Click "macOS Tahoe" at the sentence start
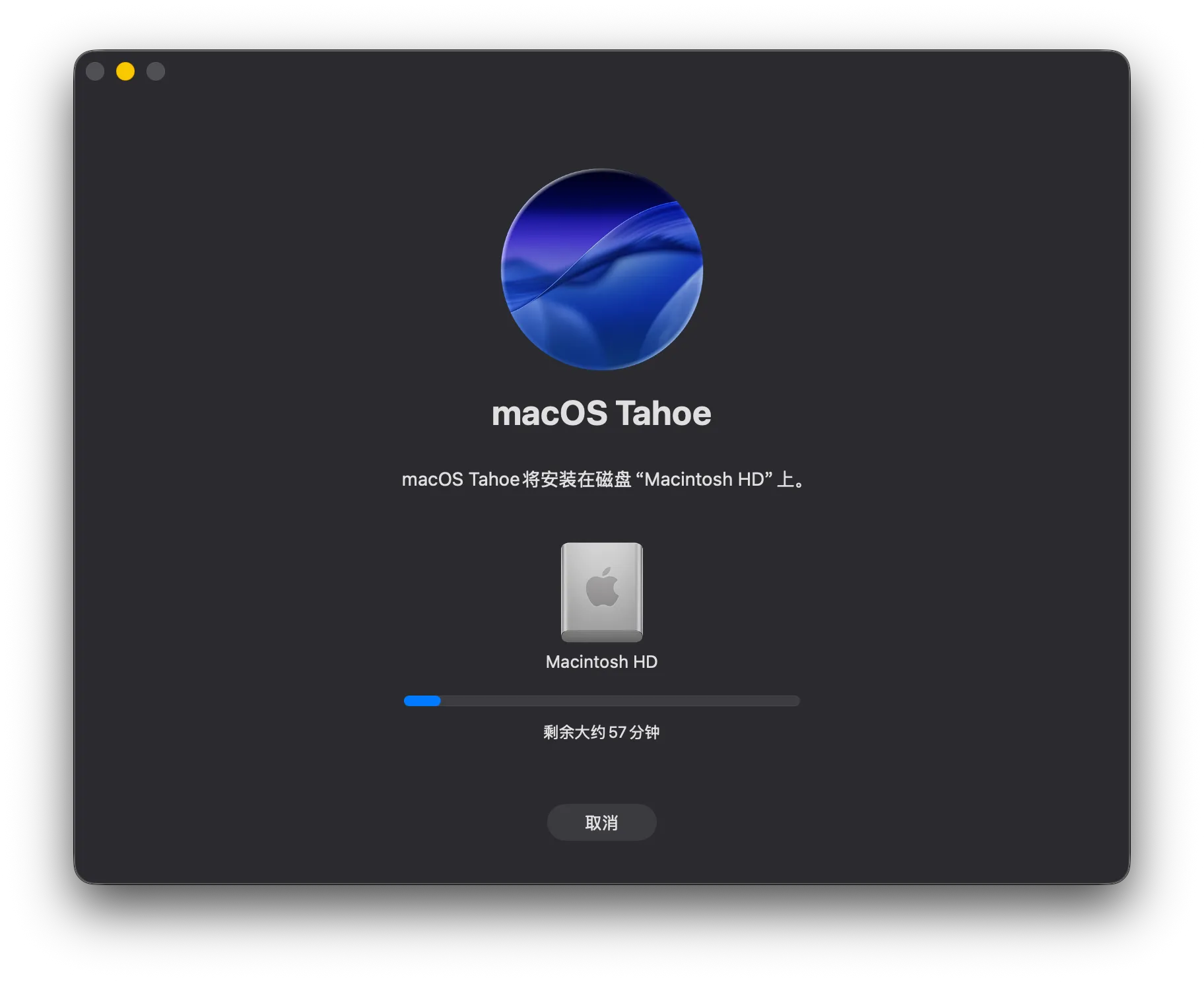This screenshot has width=1204, height=982. [460, 479]
